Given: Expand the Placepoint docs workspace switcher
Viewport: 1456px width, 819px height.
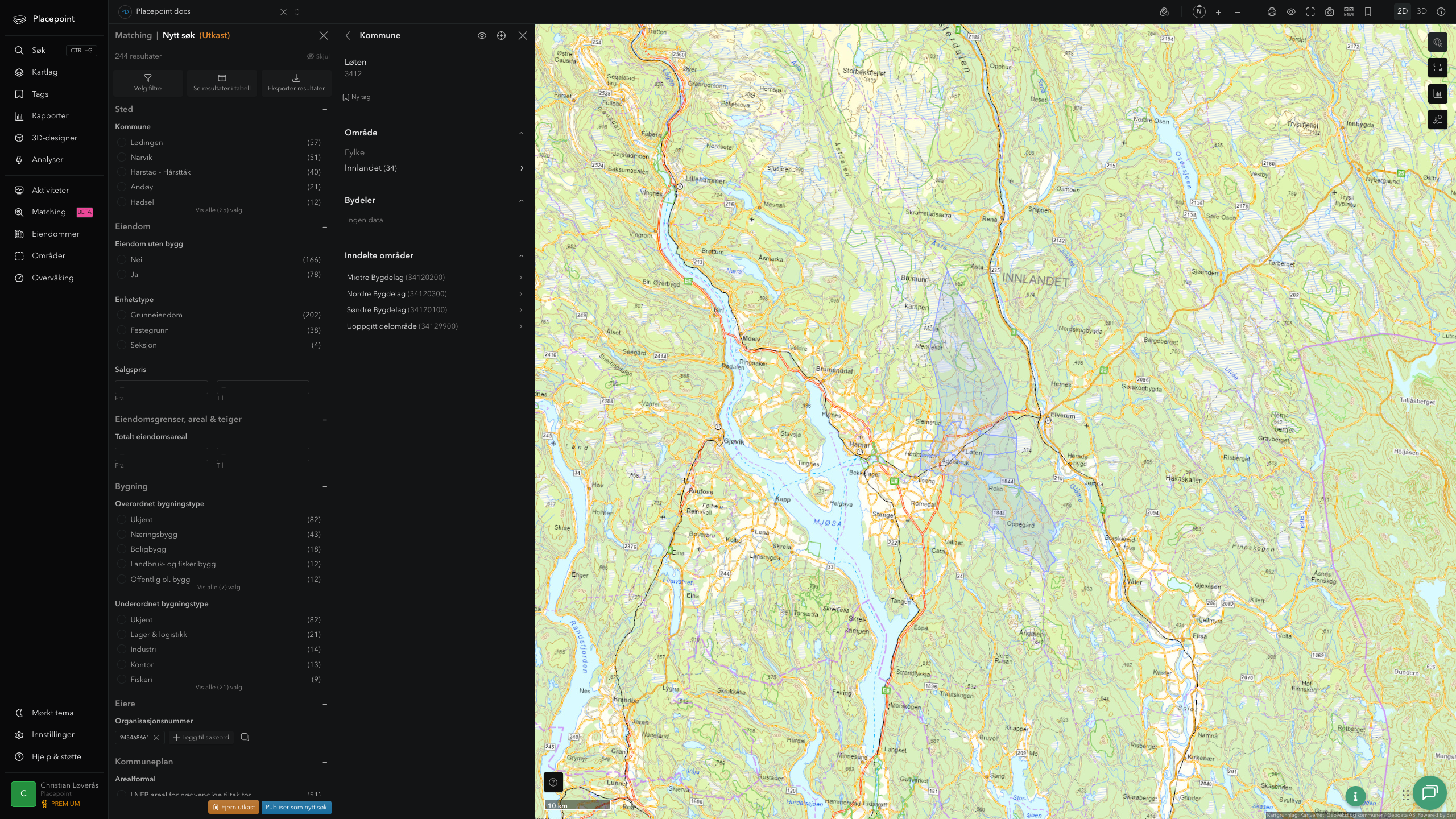Looking at the screenshot, I should coord(296,12).
